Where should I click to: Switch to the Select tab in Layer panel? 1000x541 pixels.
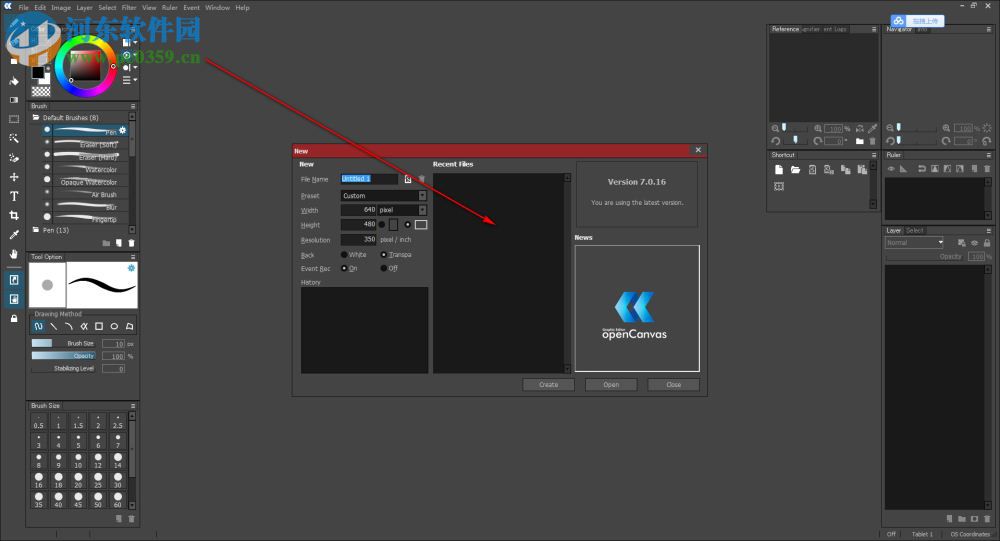point(915,231)
